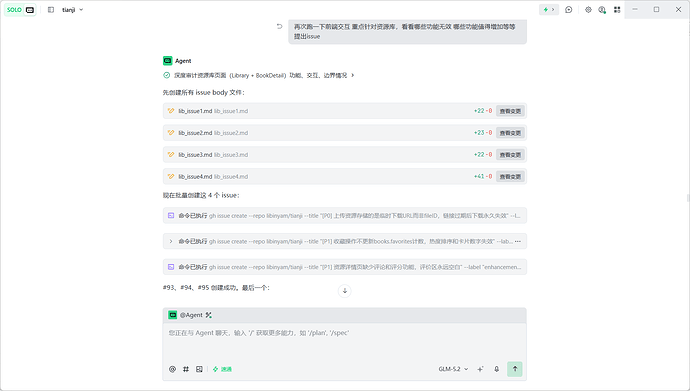The height and width of the screenshot is (391, 690).
Task: Open settings gear icon in header
Action: 588,10
